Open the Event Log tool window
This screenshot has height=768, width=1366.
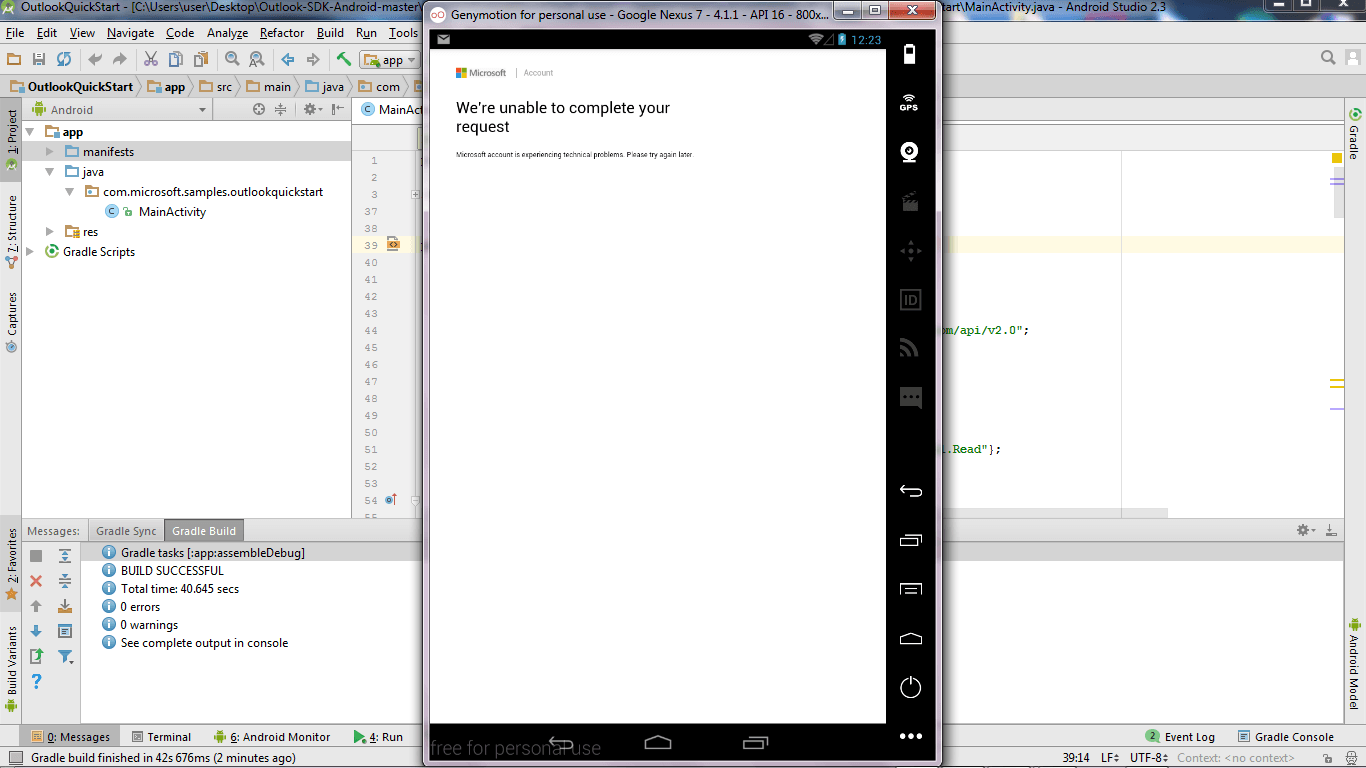1181,737
